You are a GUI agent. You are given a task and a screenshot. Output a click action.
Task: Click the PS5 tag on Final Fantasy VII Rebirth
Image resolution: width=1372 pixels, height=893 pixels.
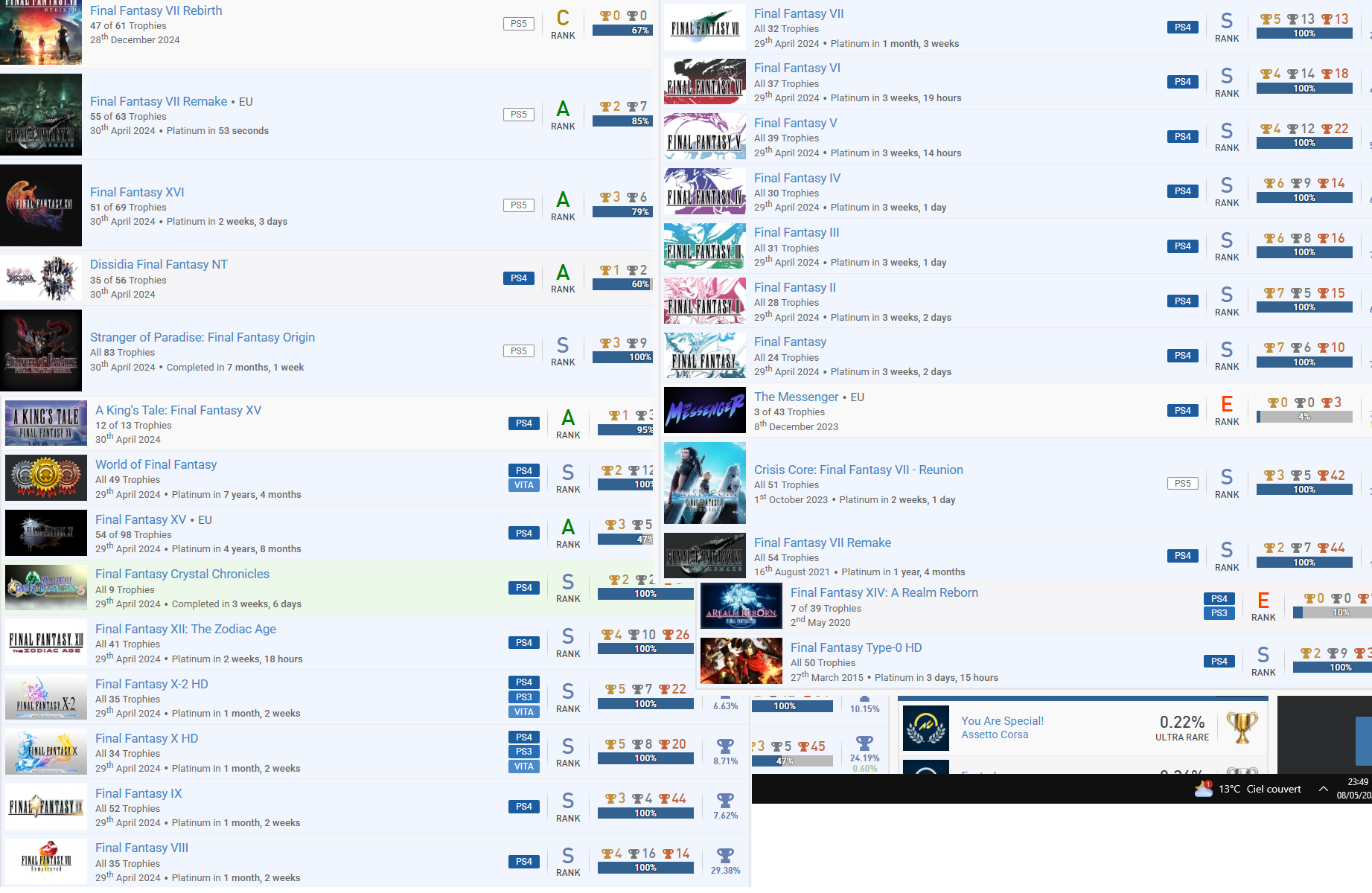[519, 24]
